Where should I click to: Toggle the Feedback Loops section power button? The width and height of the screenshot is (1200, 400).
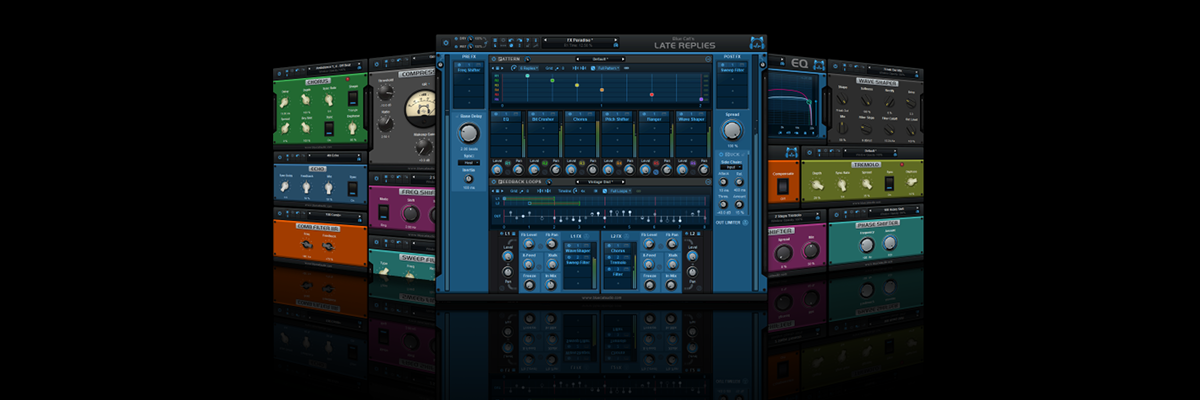point(494,182)
